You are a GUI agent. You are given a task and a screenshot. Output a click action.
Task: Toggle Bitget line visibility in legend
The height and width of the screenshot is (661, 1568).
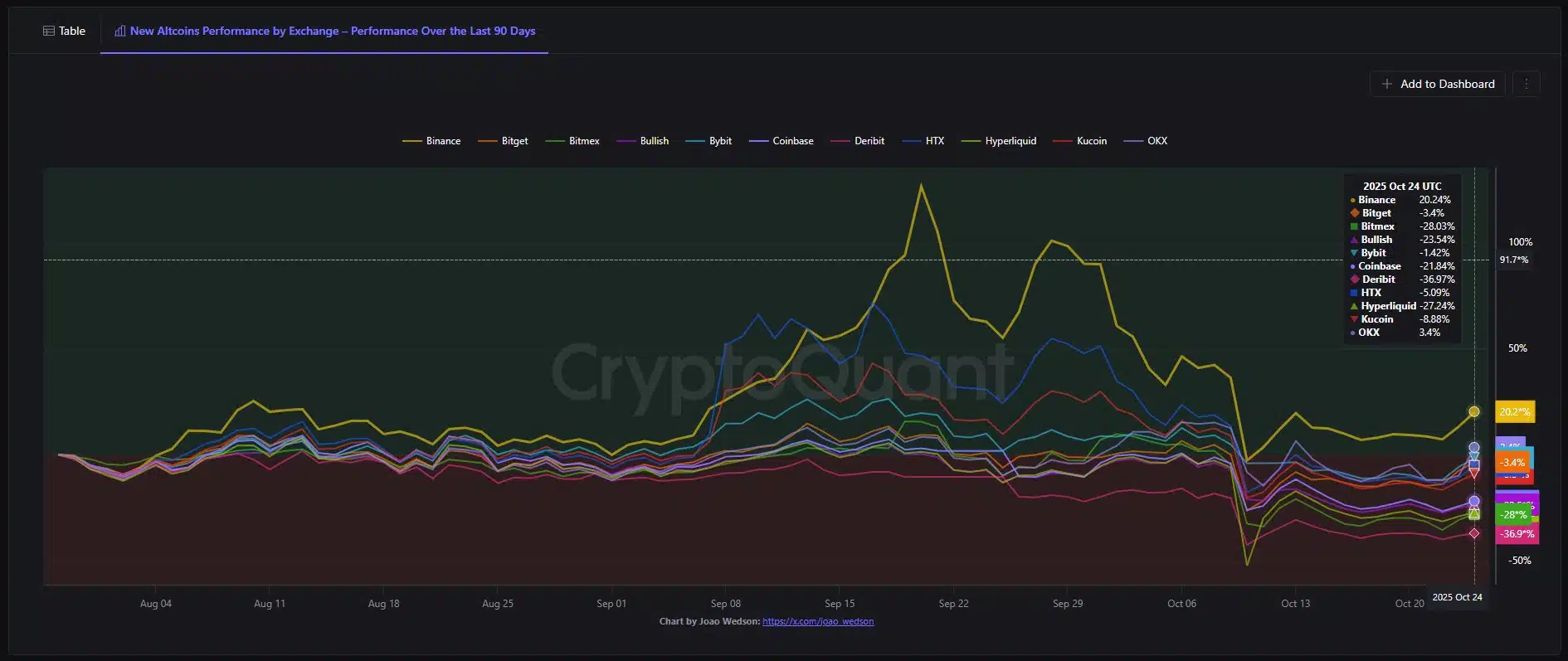504,141
